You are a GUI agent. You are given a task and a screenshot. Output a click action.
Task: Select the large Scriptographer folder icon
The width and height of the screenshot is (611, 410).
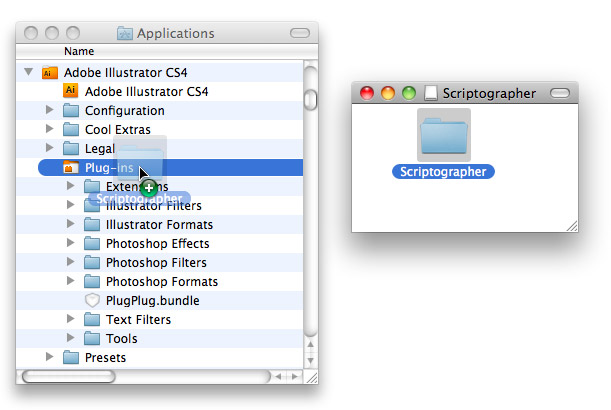[444, 135]
